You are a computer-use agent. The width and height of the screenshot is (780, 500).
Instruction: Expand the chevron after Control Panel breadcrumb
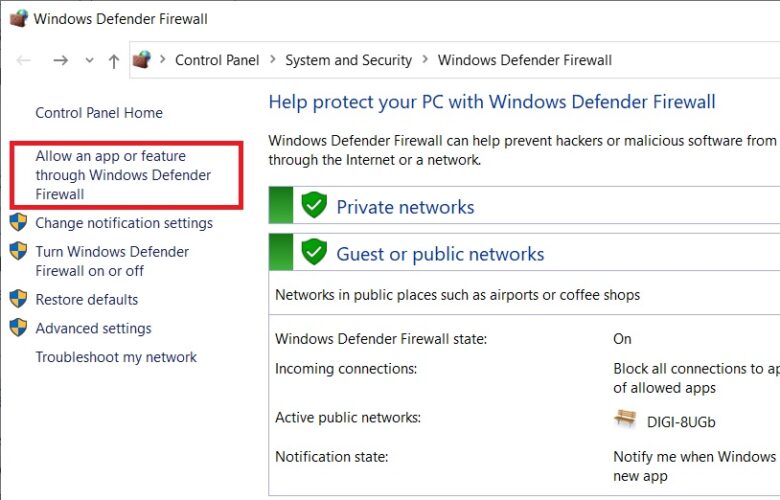(273, 60)
